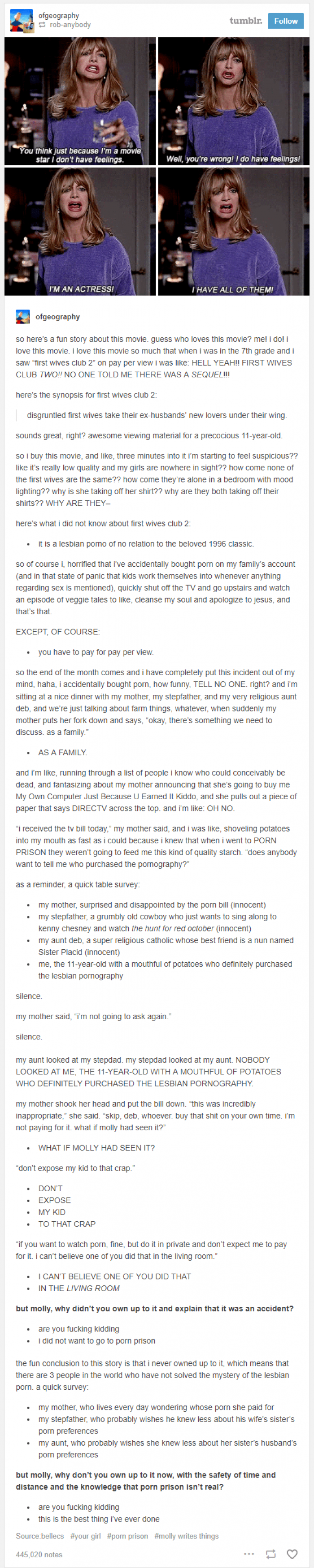
Task: Open the rob-anybody reblog source link
Action: pos(70,25)
